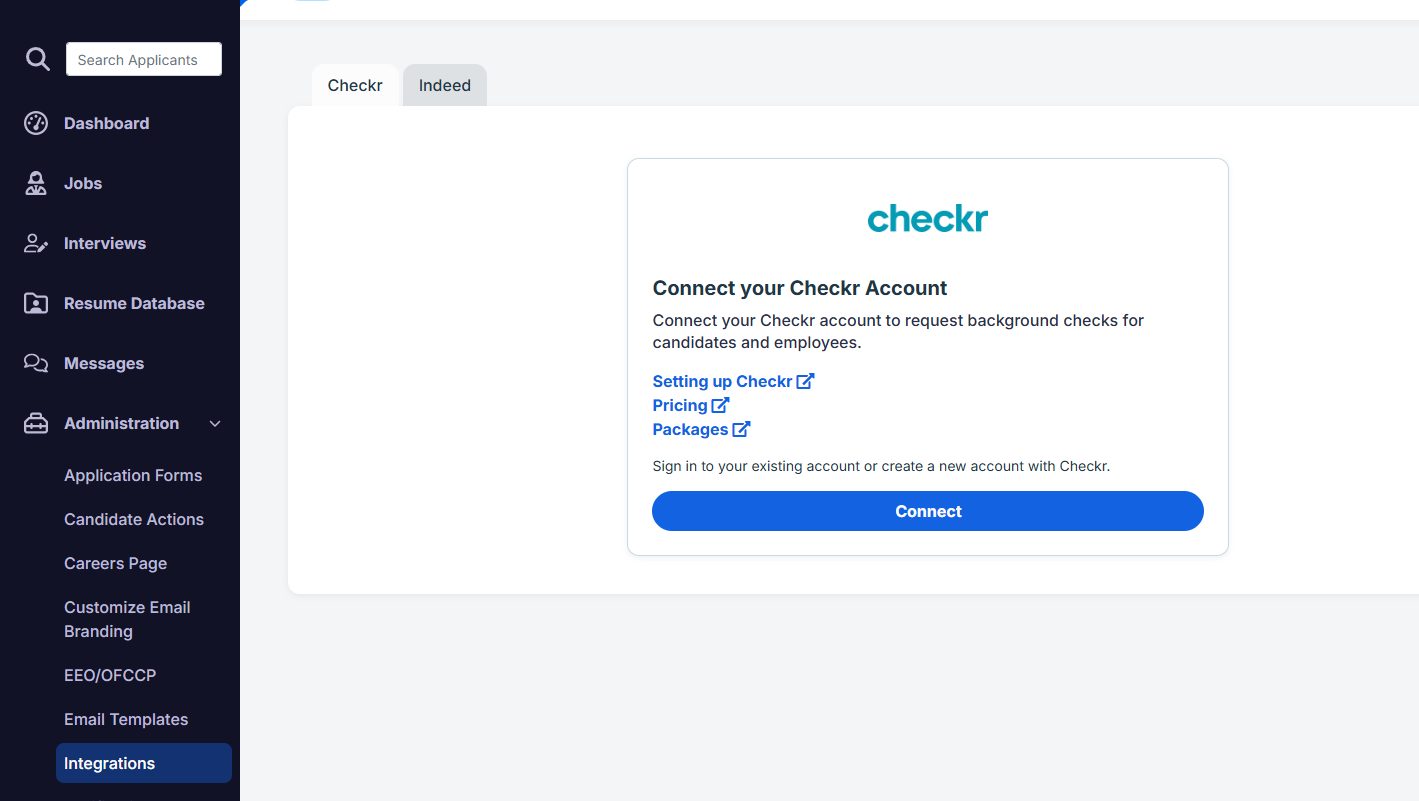Viewport: 1419px width, 801px height.
Task: Select Integrations in the sidebar
Action: [x=144, y=763]
